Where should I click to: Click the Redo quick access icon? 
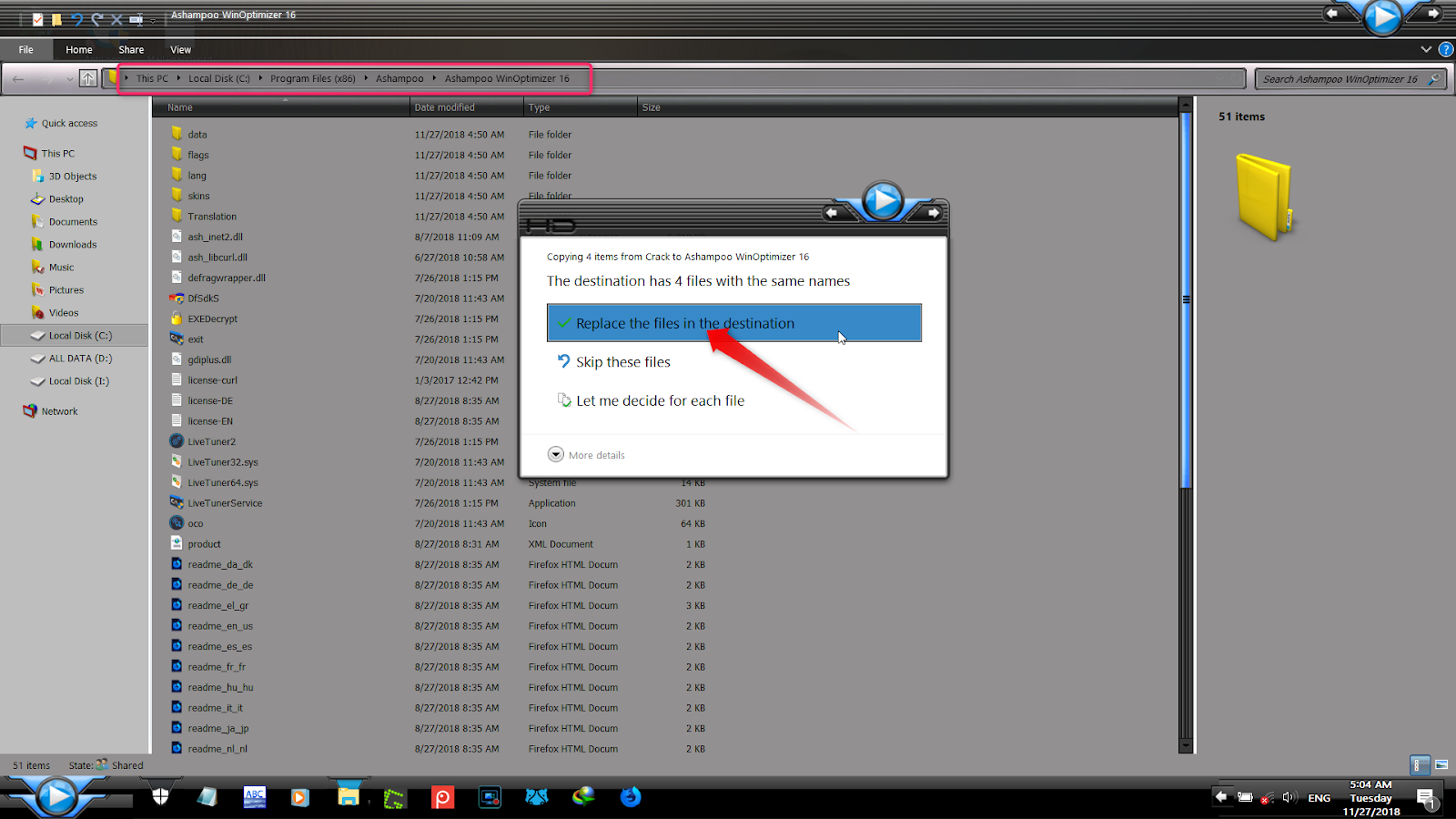(96, 19)
